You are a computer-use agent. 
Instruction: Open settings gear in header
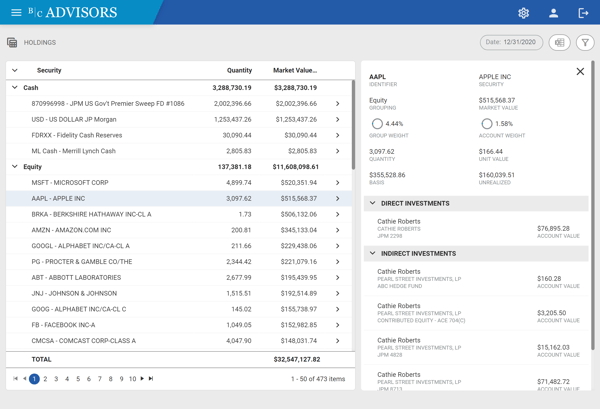click(x=523, y=13)
